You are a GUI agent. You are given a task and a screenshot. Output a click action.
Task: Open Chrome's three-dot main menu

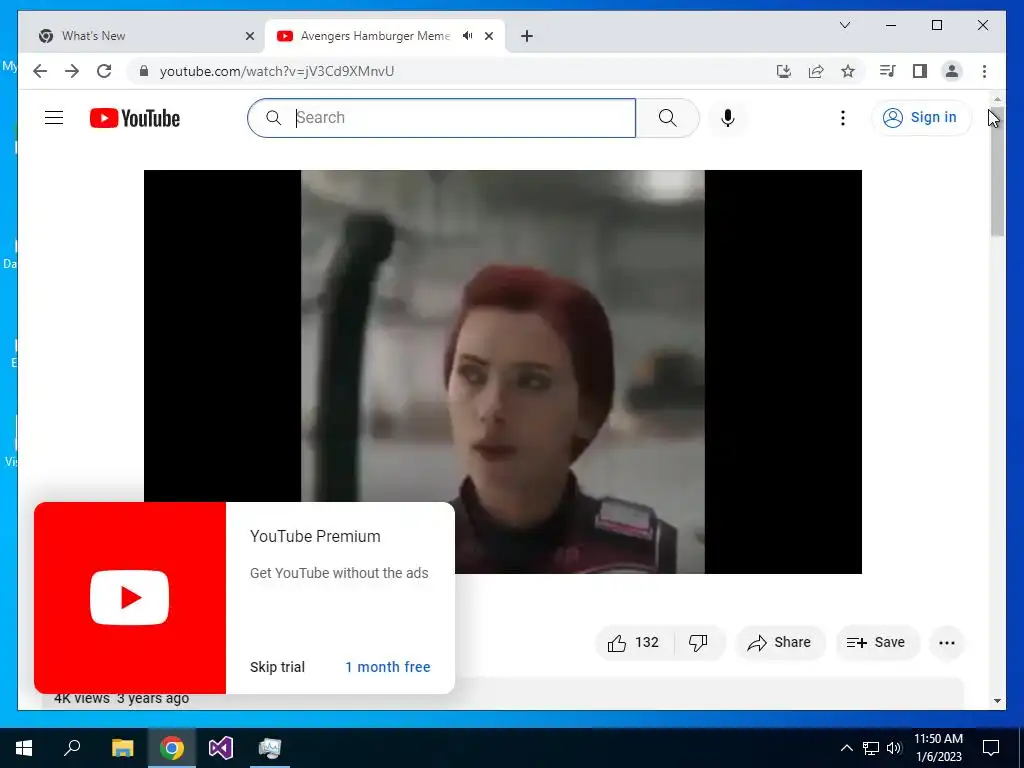tap(984, 71)
